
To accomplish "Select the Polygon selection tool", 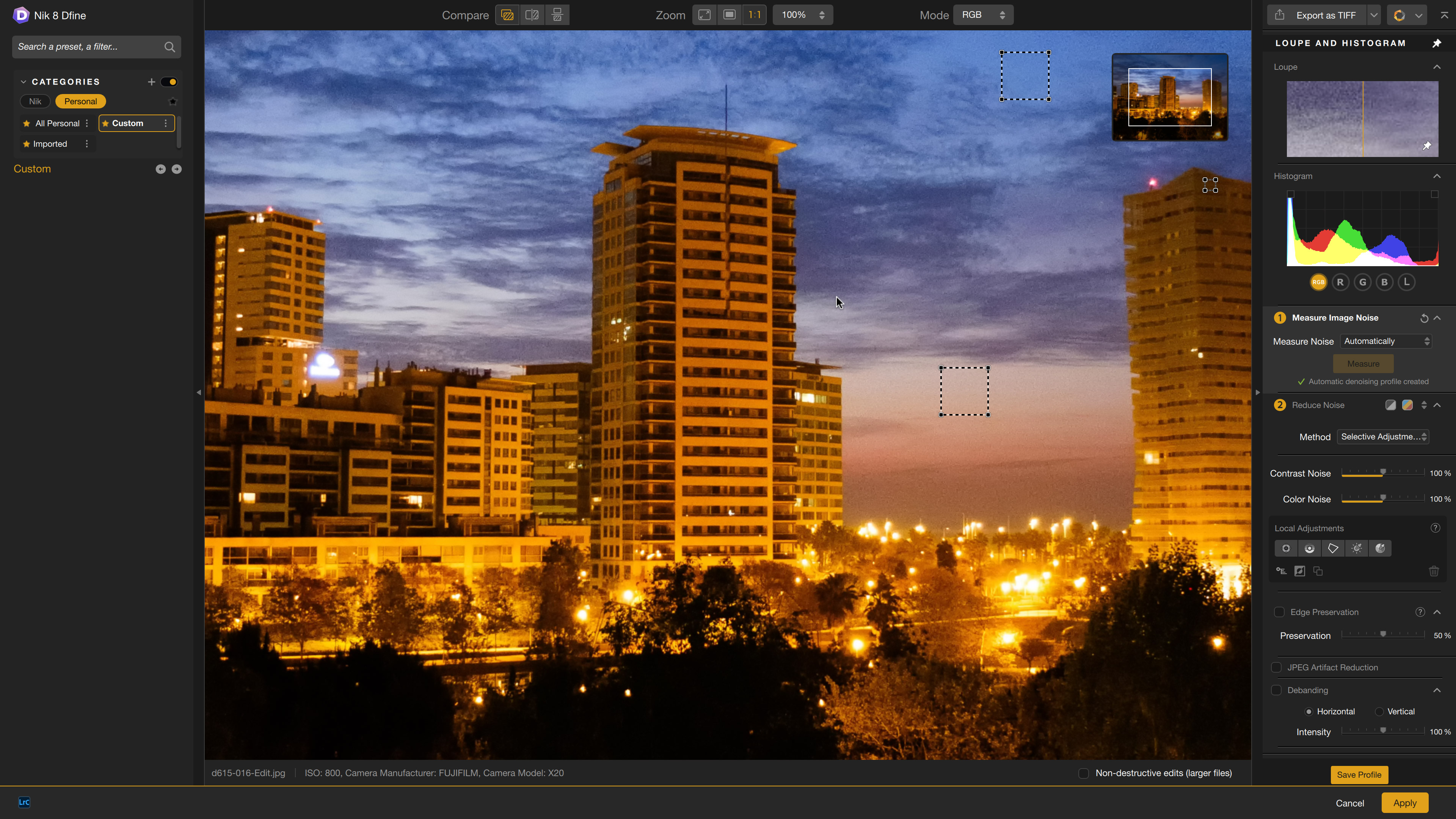I will pos(1333,548).
